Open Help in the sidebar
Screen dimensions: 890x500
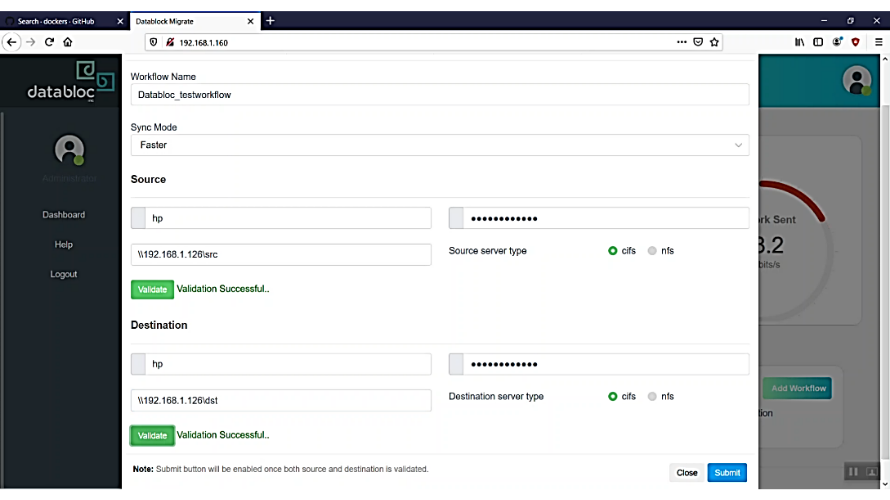pos(63,245)
